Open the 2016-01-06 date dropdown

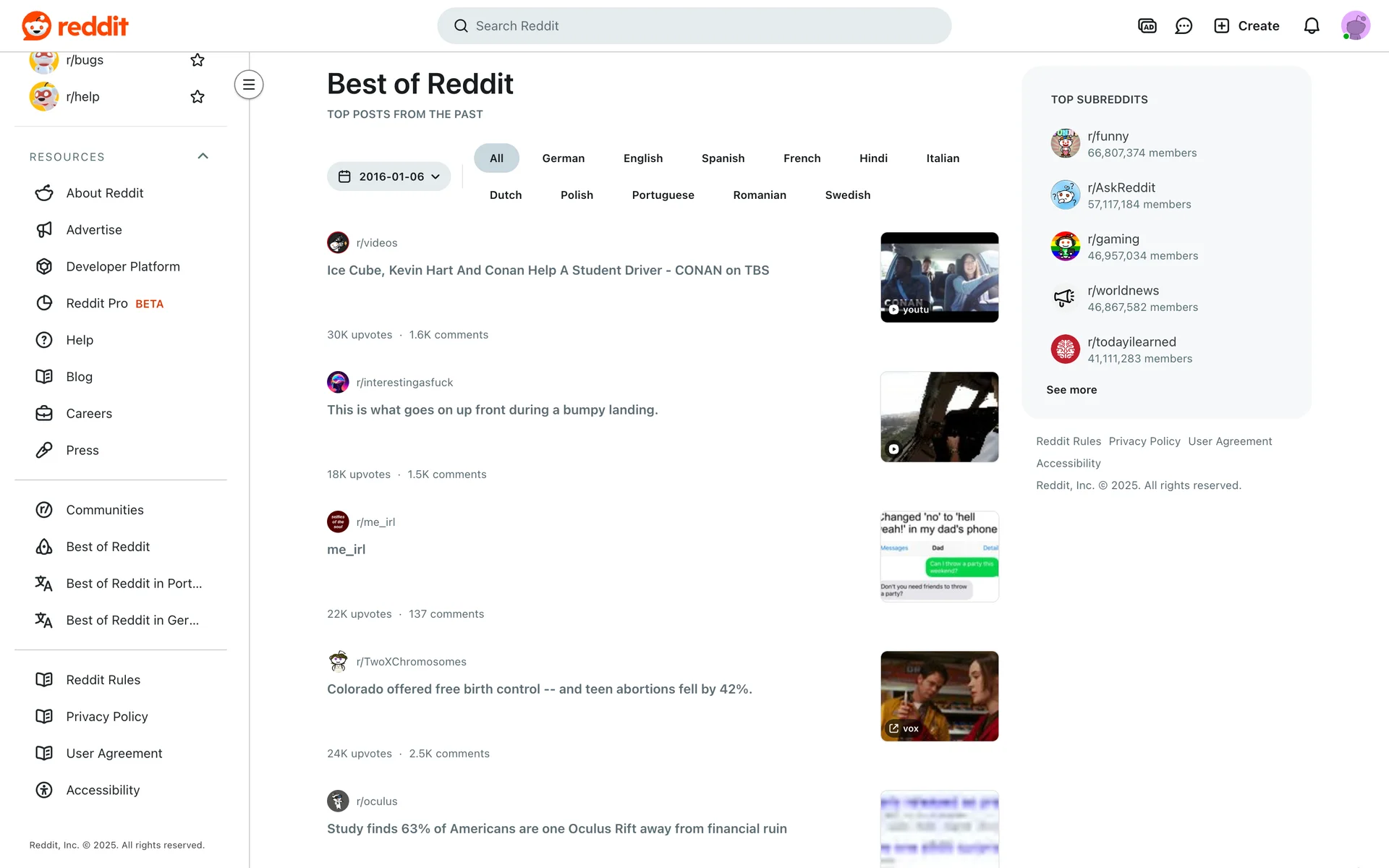coord(389,176)
